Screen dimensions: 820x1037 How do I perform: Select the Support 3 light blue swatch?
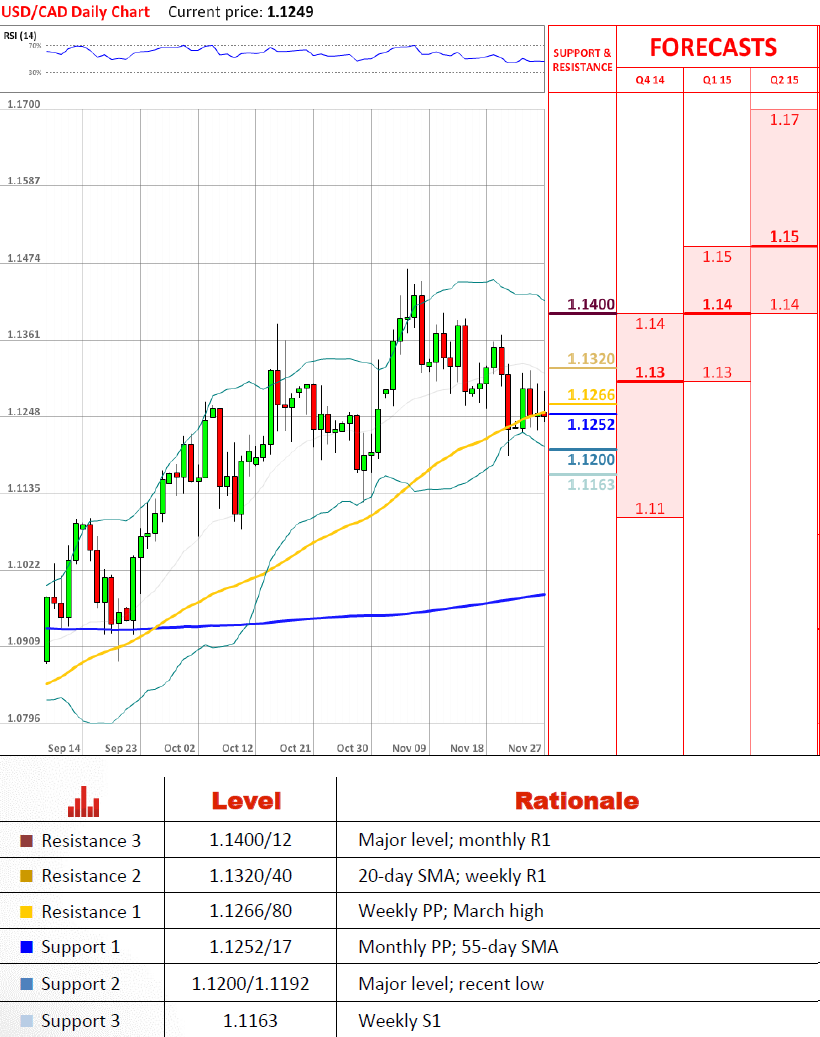pos(26,1020)
